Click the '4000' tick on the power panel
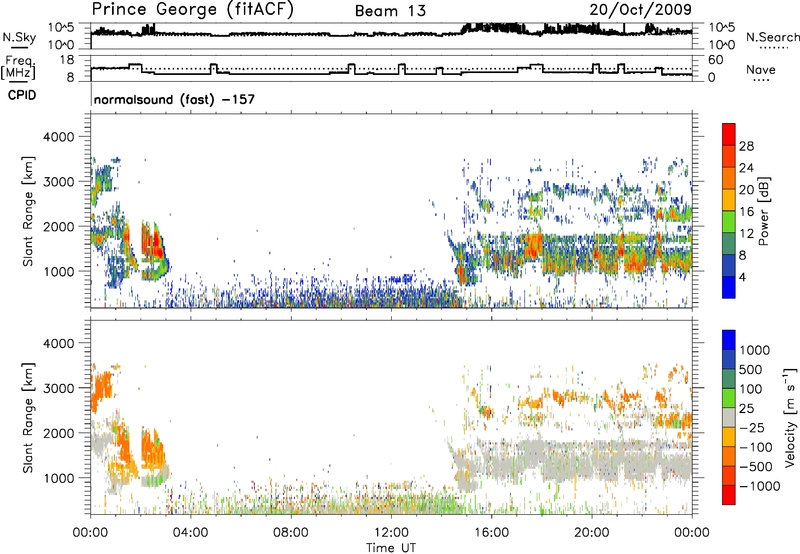Image resolution: width=800 pixels, height=554 pixels. (59, 137)
